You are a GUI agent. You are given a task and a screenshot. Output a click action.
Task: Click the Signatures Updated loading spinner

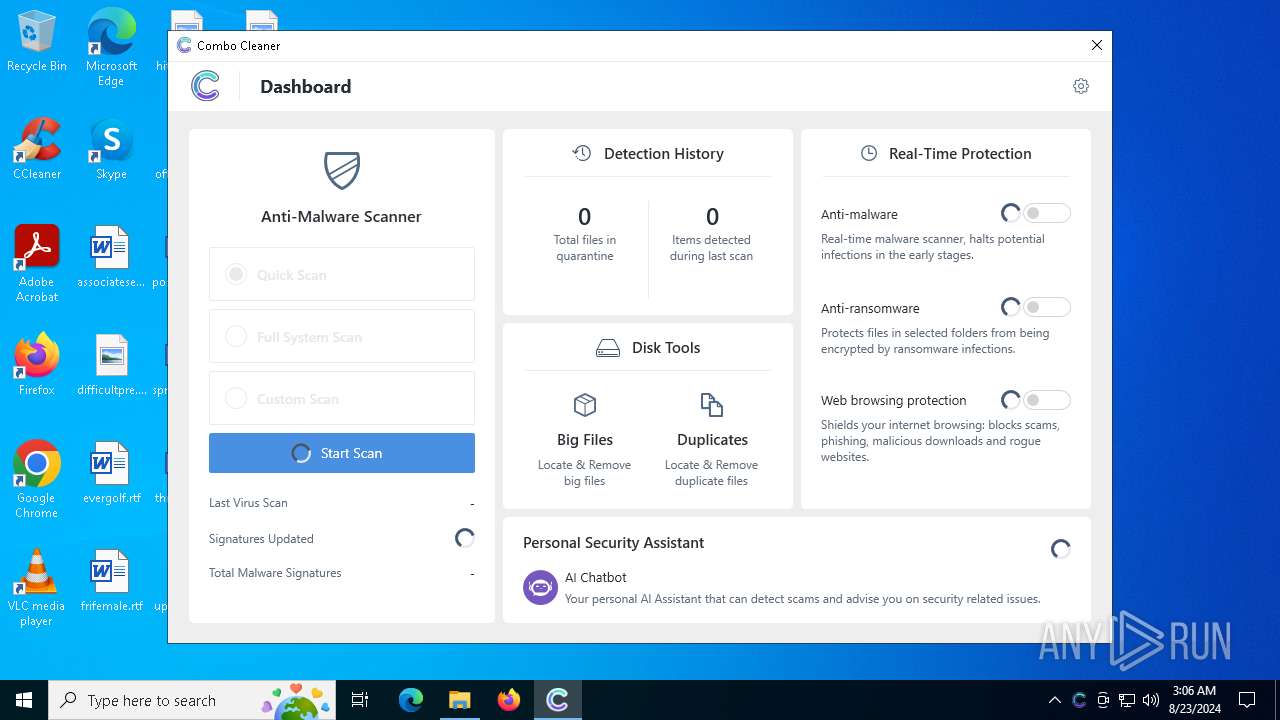[464, 538]
